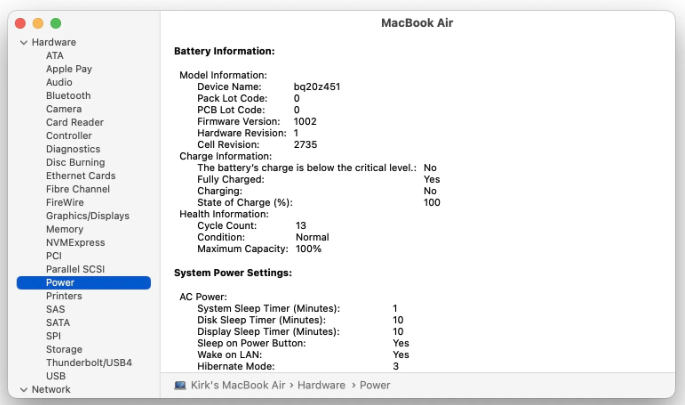685x405 pixels.
Task: Click the device name value bq20z451
Action: [317, 87]
